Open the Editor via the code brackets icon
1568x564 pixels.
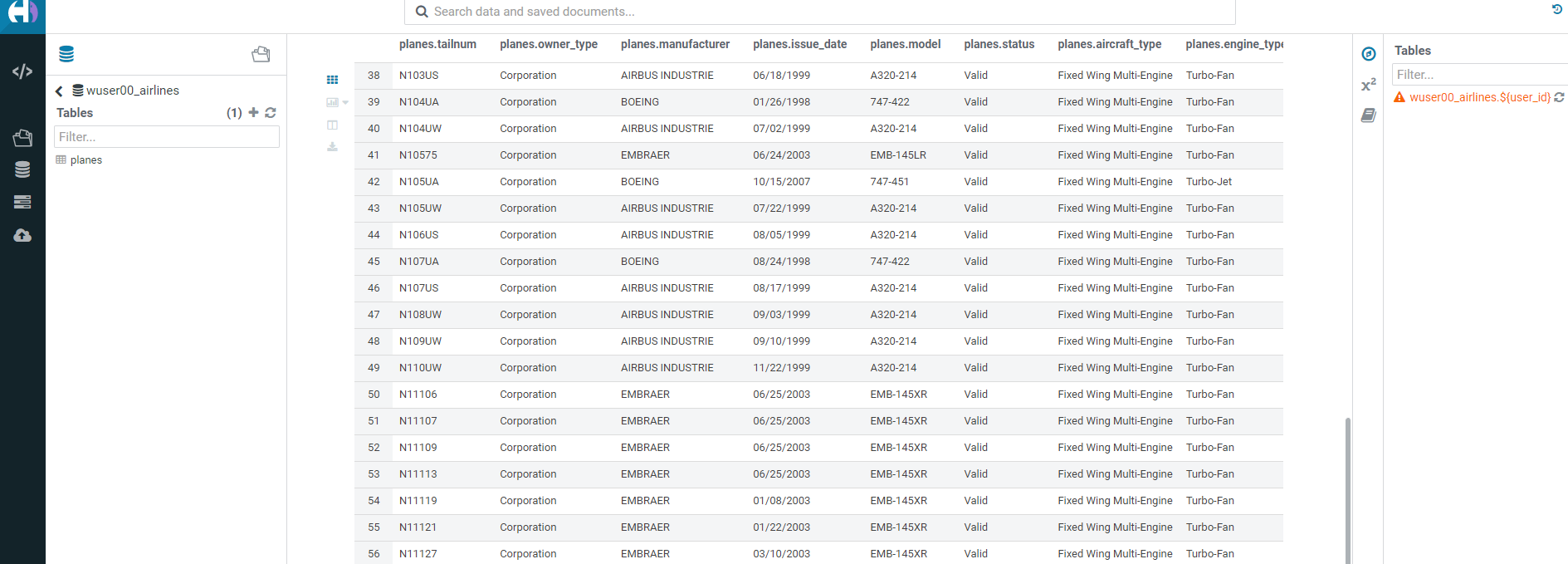(22, 71)
